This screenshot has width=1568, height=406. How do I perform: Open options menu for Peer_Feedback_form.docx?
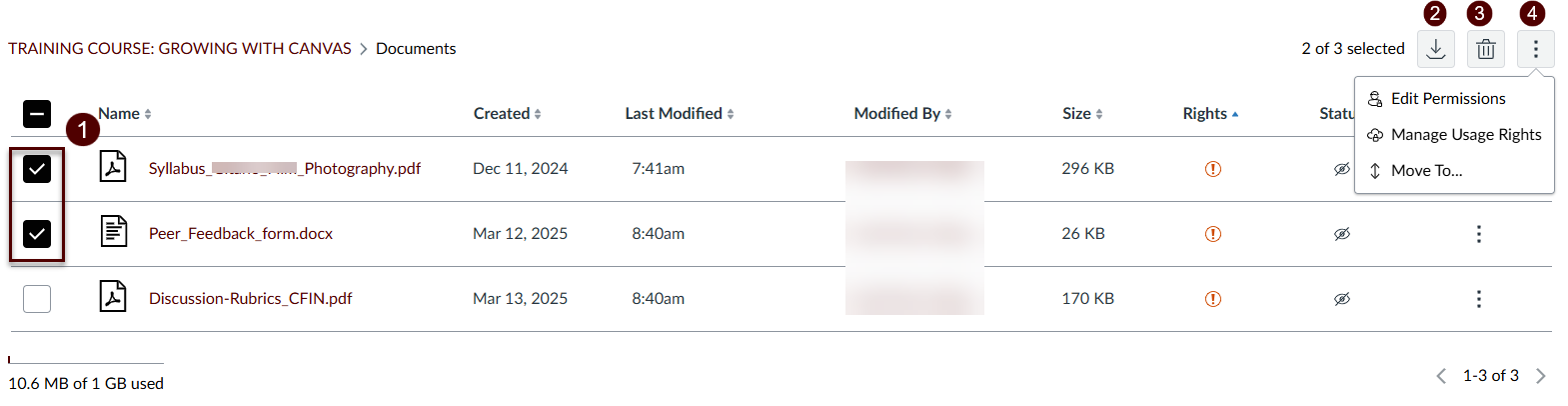tap(1478, 234)
